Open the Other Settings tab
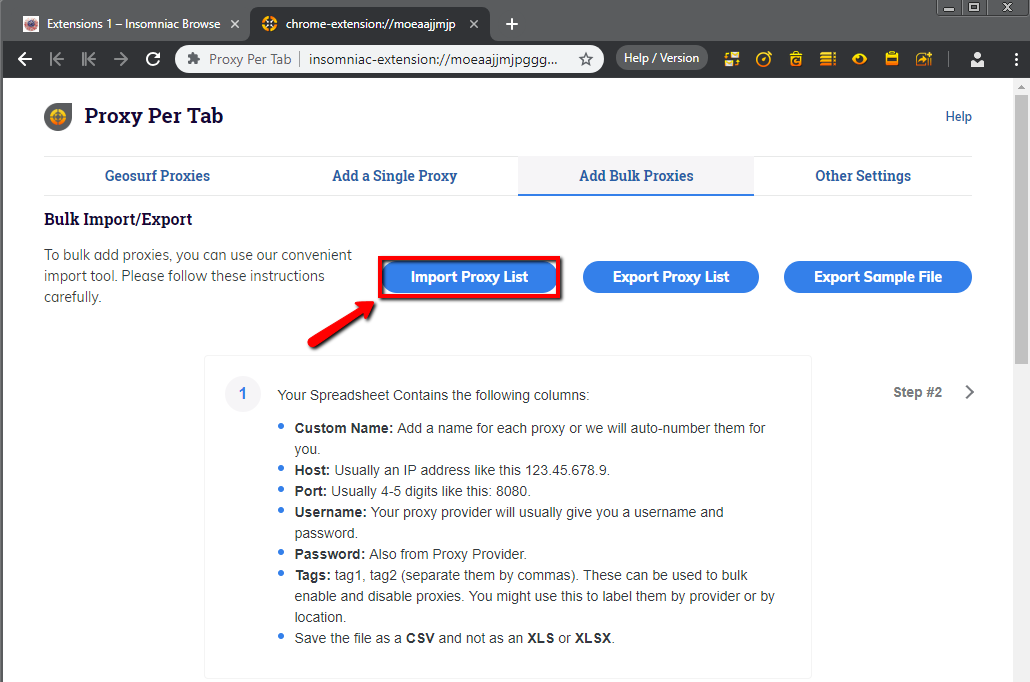The image size is (1030, 682). point(863,175)
